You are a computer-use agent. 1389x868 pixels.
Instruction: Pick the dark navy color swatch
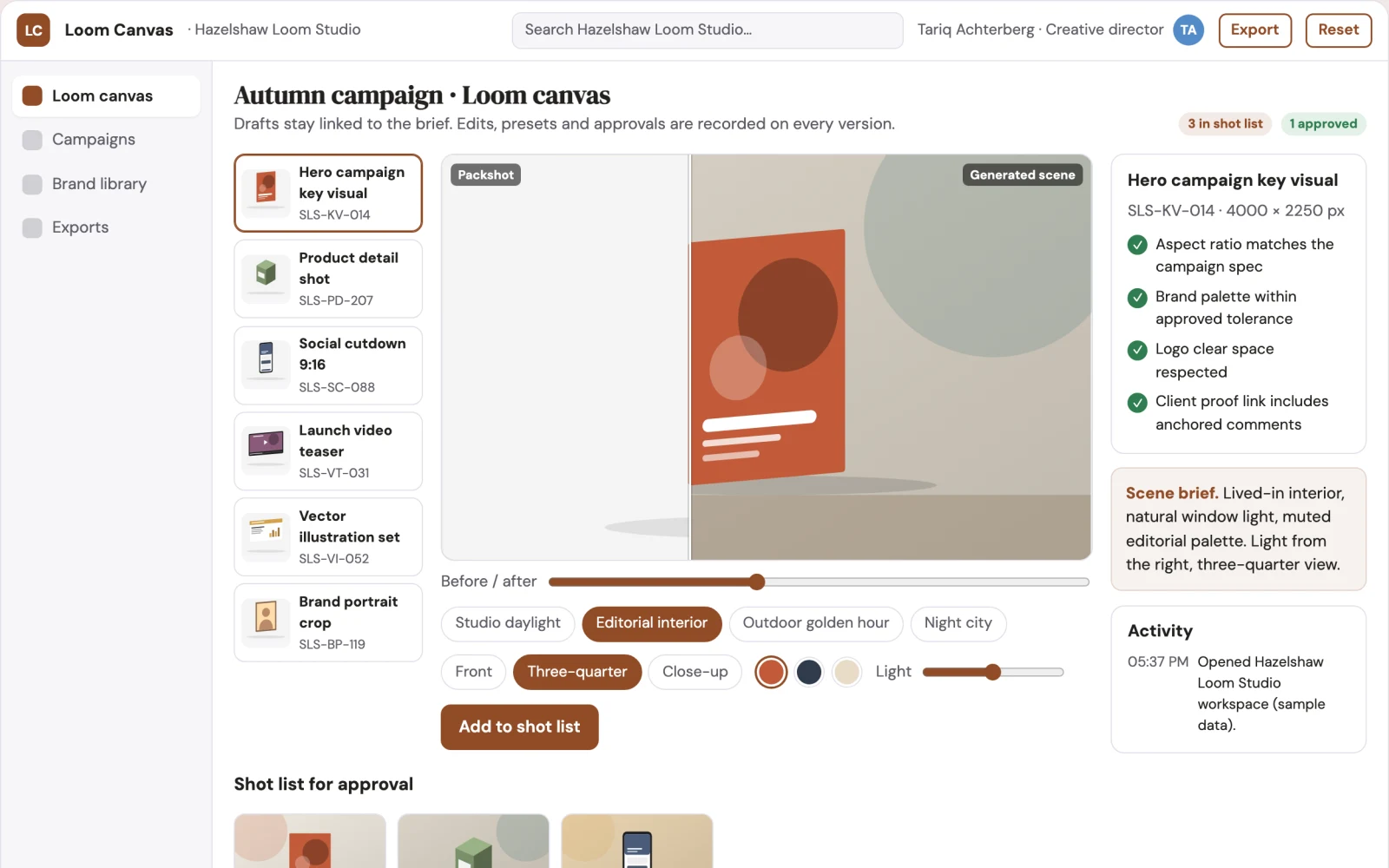pyautogui.click(x=809, y=672)
